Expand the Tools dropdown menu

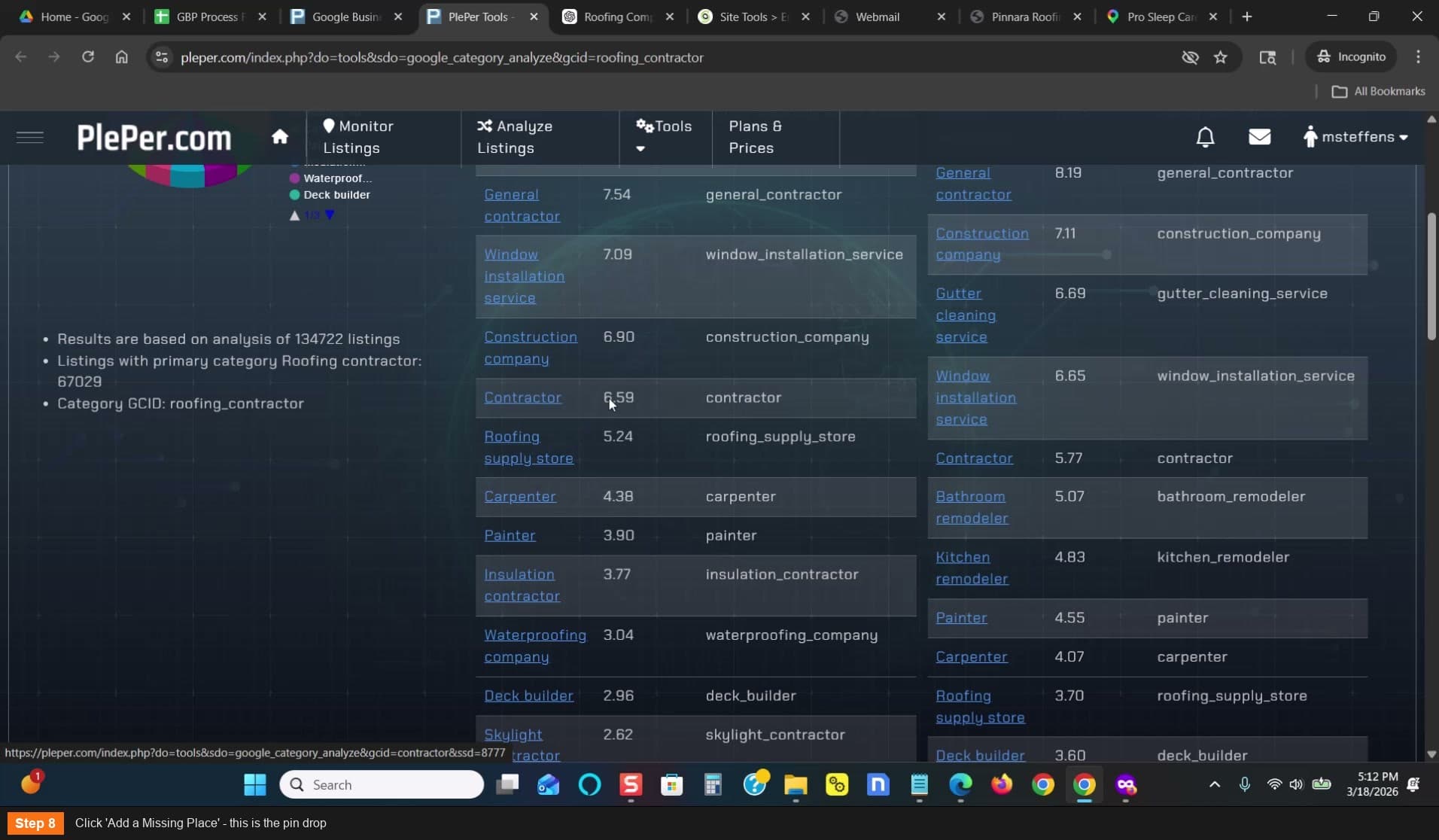(x=664, y=136)
